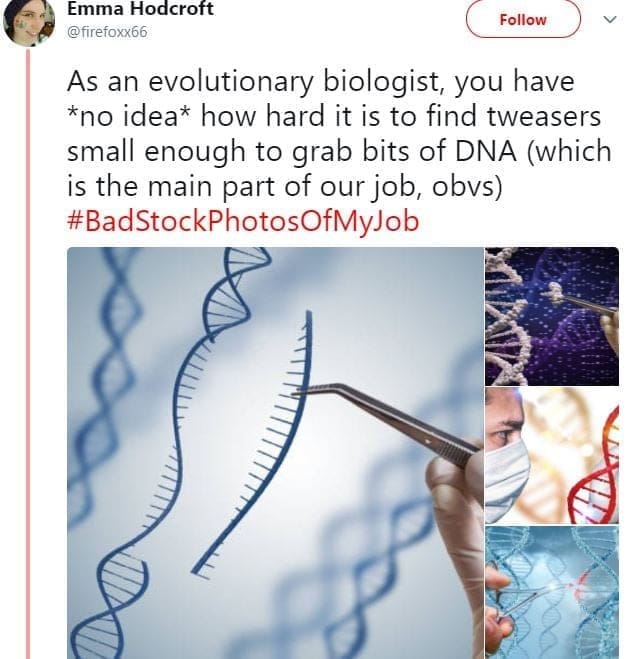
Task: Select the light-blue DNA gloved hand thumbnail
Action: [551, 592]
